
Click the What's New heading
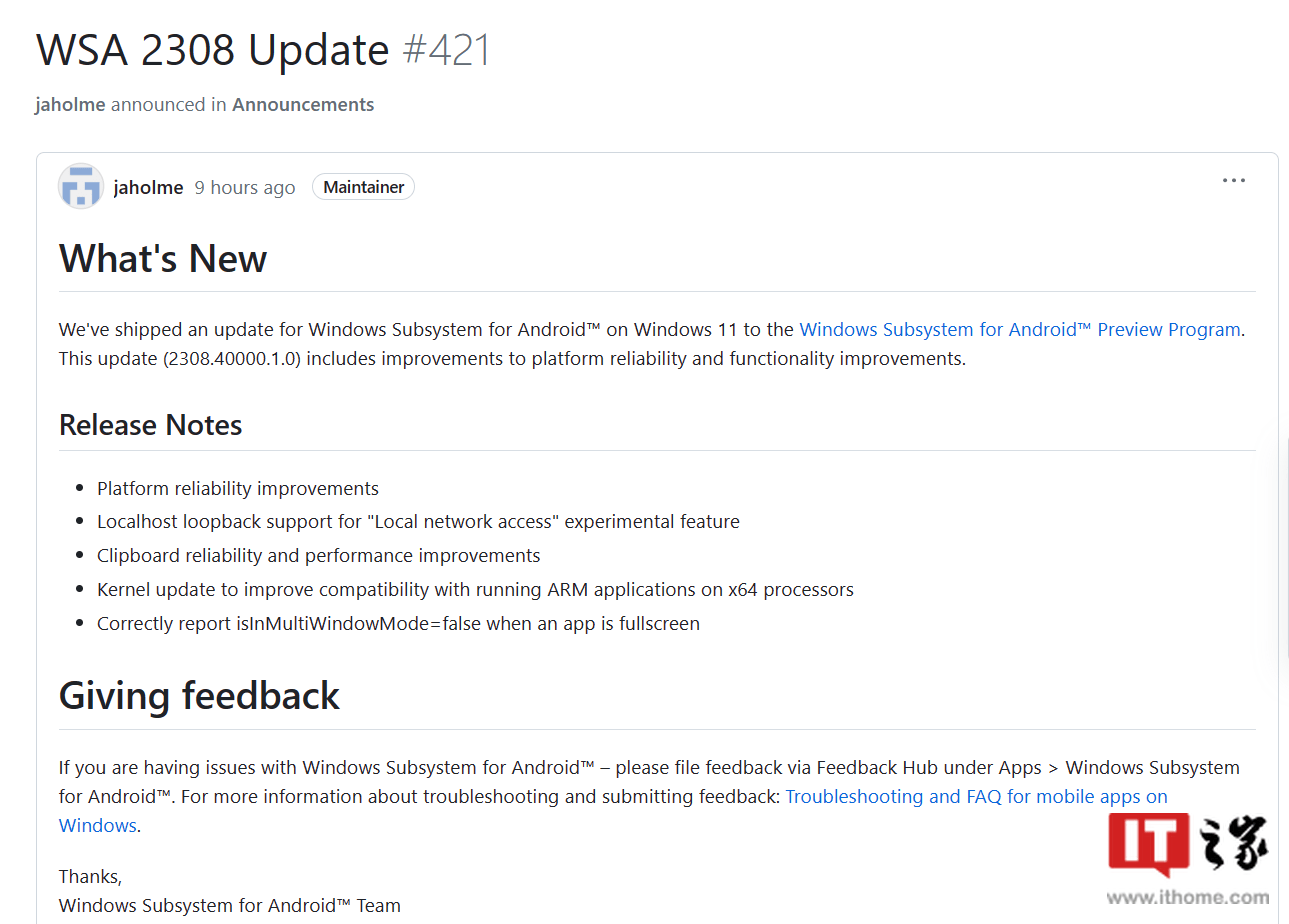[163, 258]
